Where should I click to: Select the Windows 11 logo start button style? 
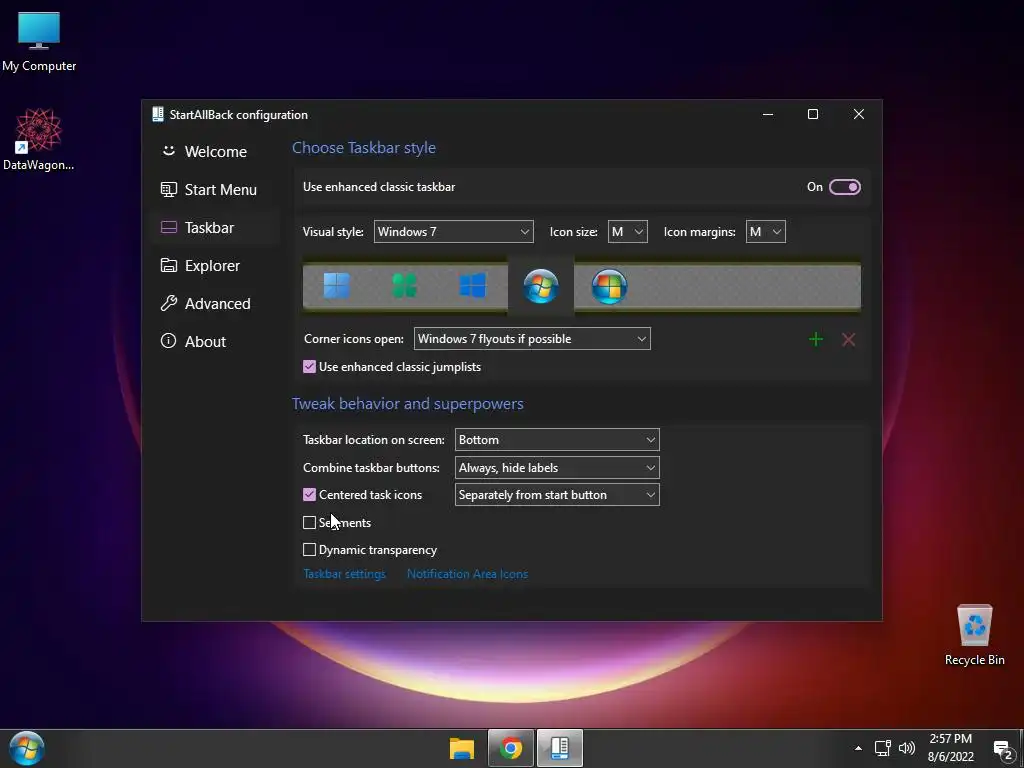click(337, 286)
